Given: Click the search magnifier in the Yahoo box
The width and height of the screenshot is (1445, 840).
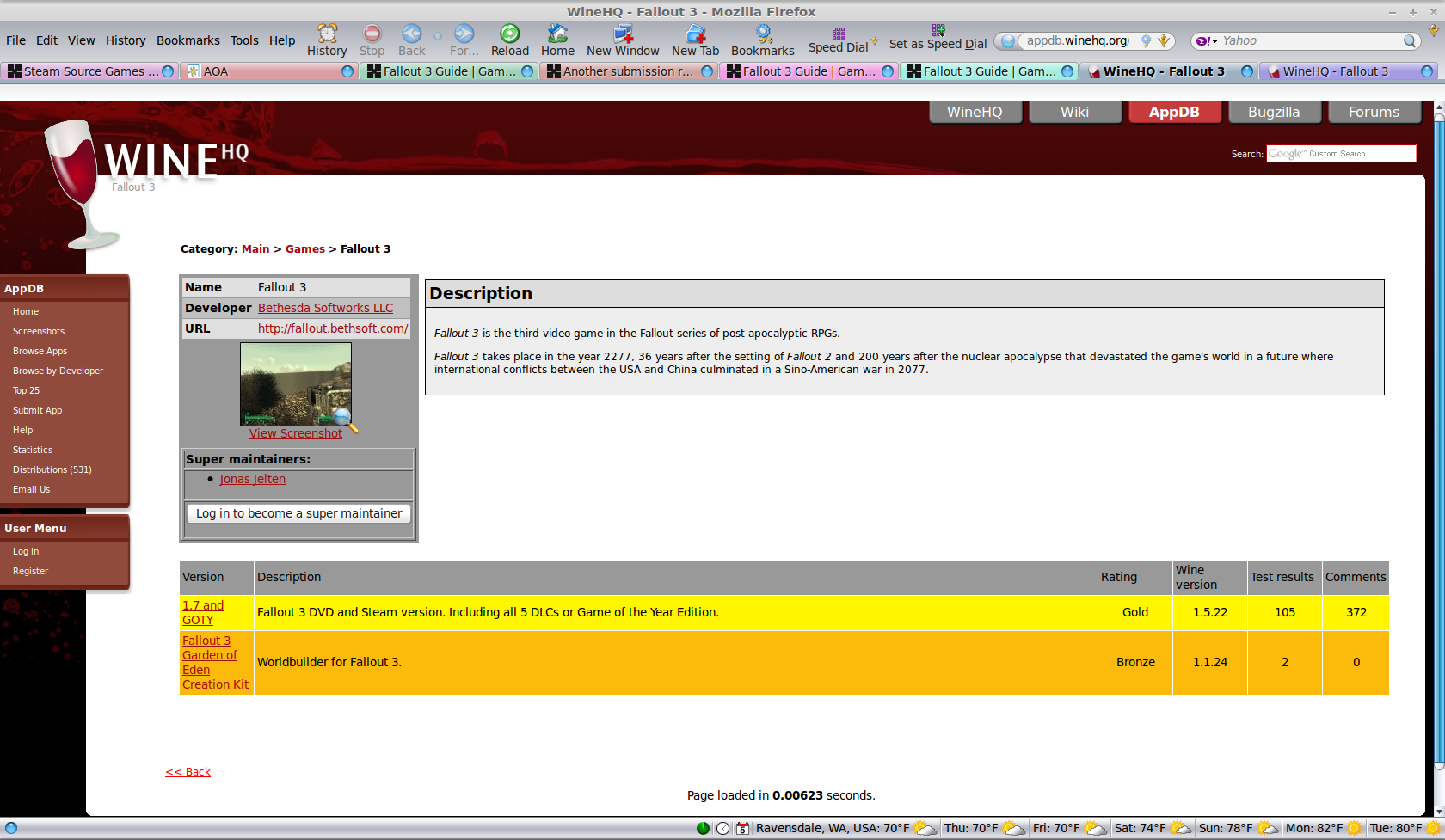Looking at the screenshot, I should (1409, 40).
